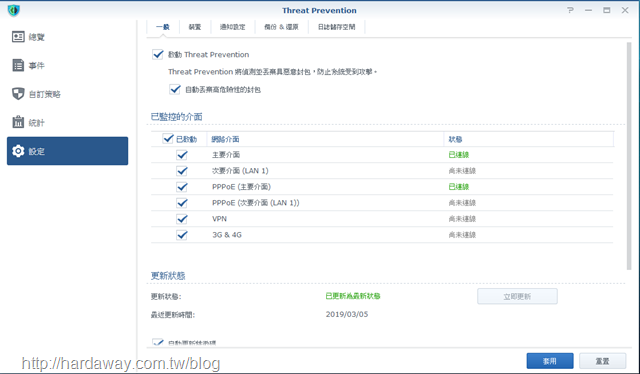Click the Threat Prevention shield logo
The width and height of the screenshot is (640, 374).
pos(13,10)
